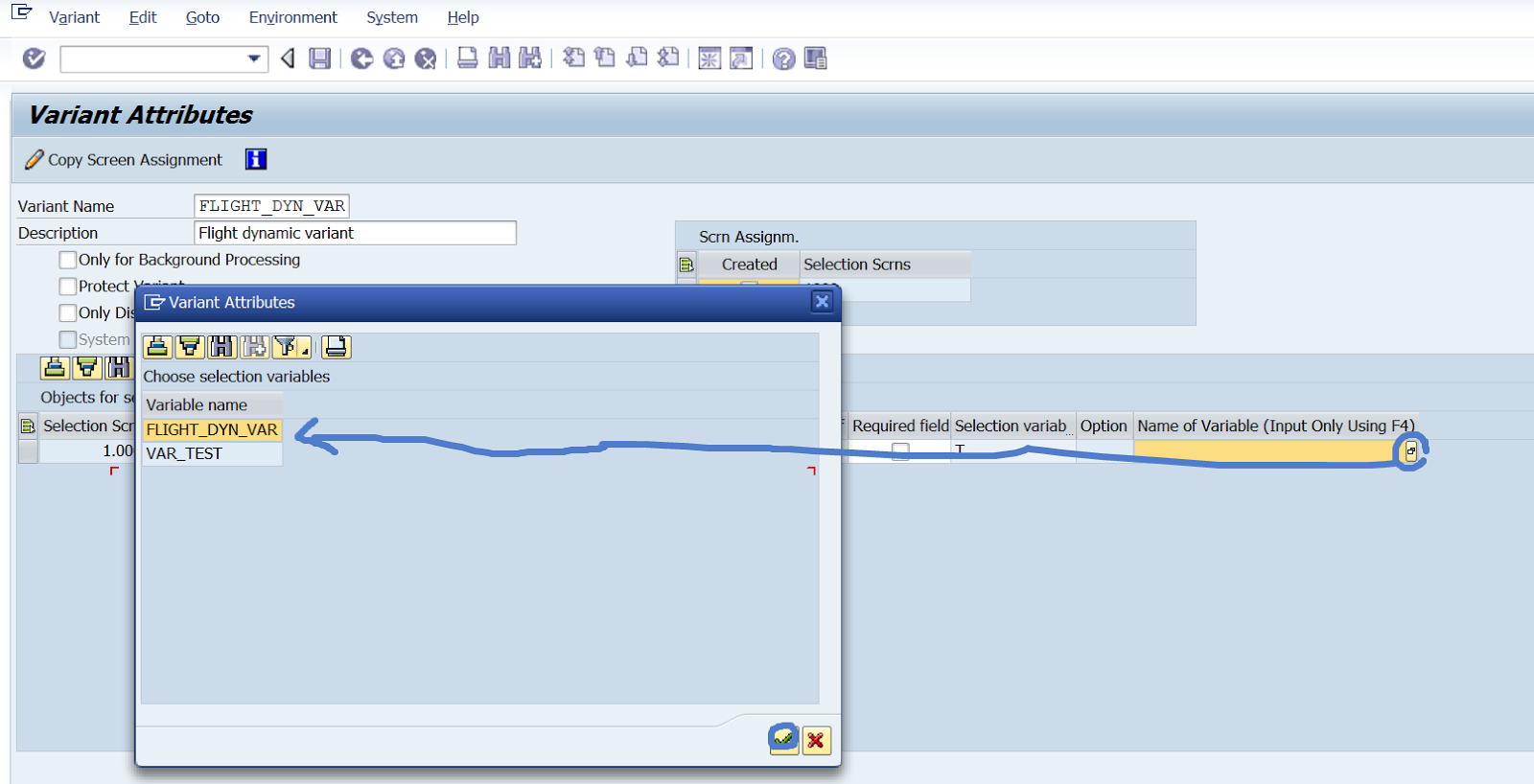Viewport: 1534px width, 784px height.
Task: Open the Goto menu
Action: [202, 17]
